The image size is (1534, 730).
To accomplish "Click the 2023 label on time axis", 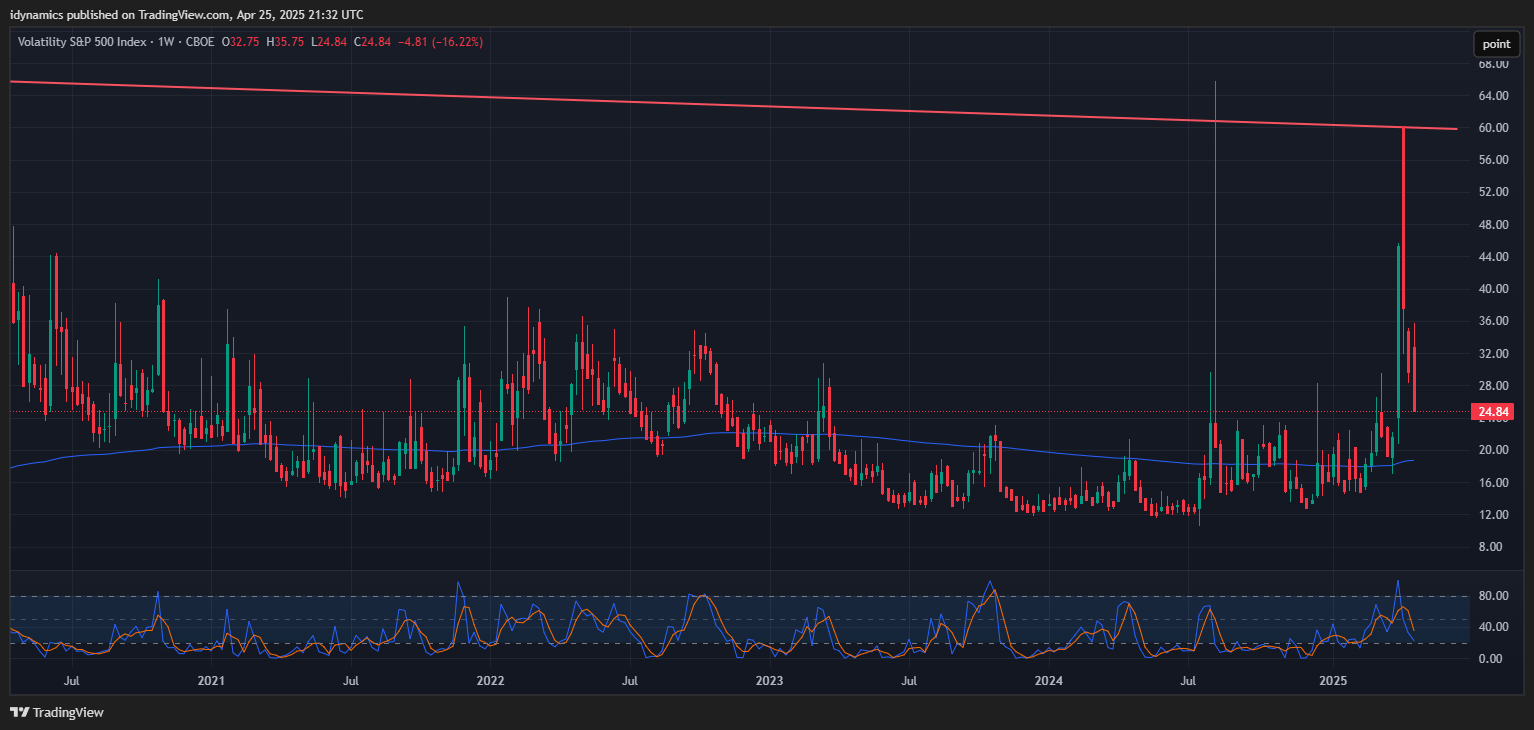I will click(x=769, y=681).
